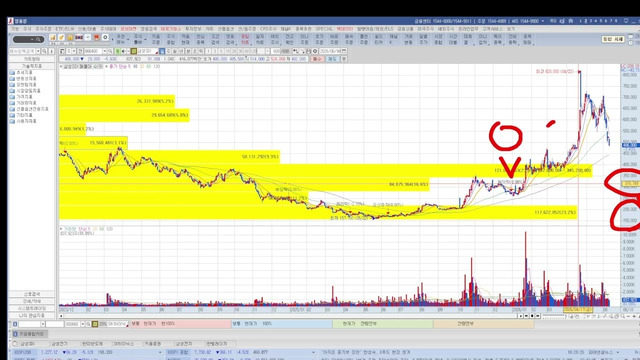Click the round gear icon in the top toolbar

coord(105,38)
